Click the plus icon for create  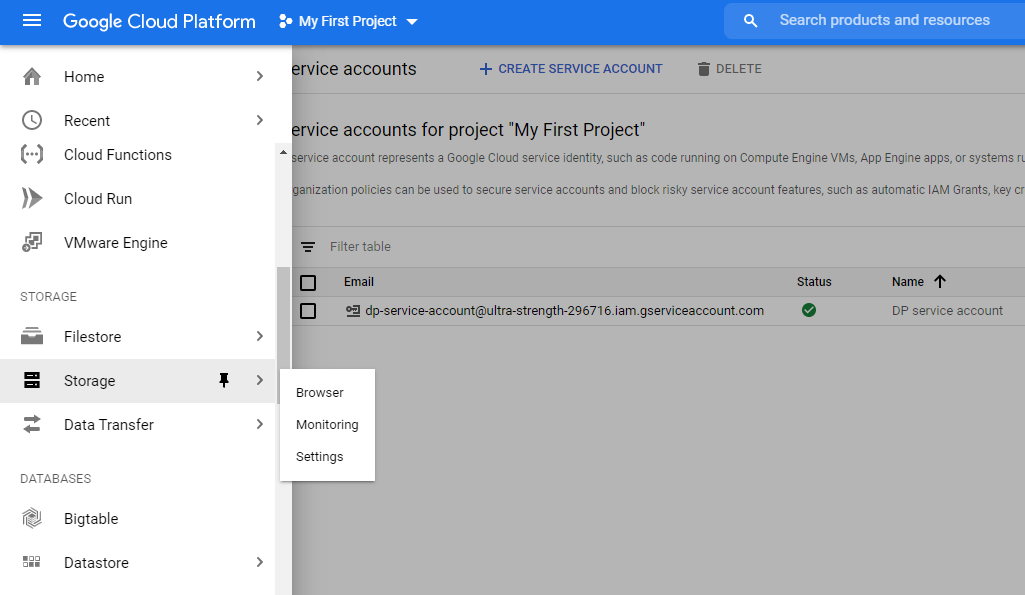[485, 69]
